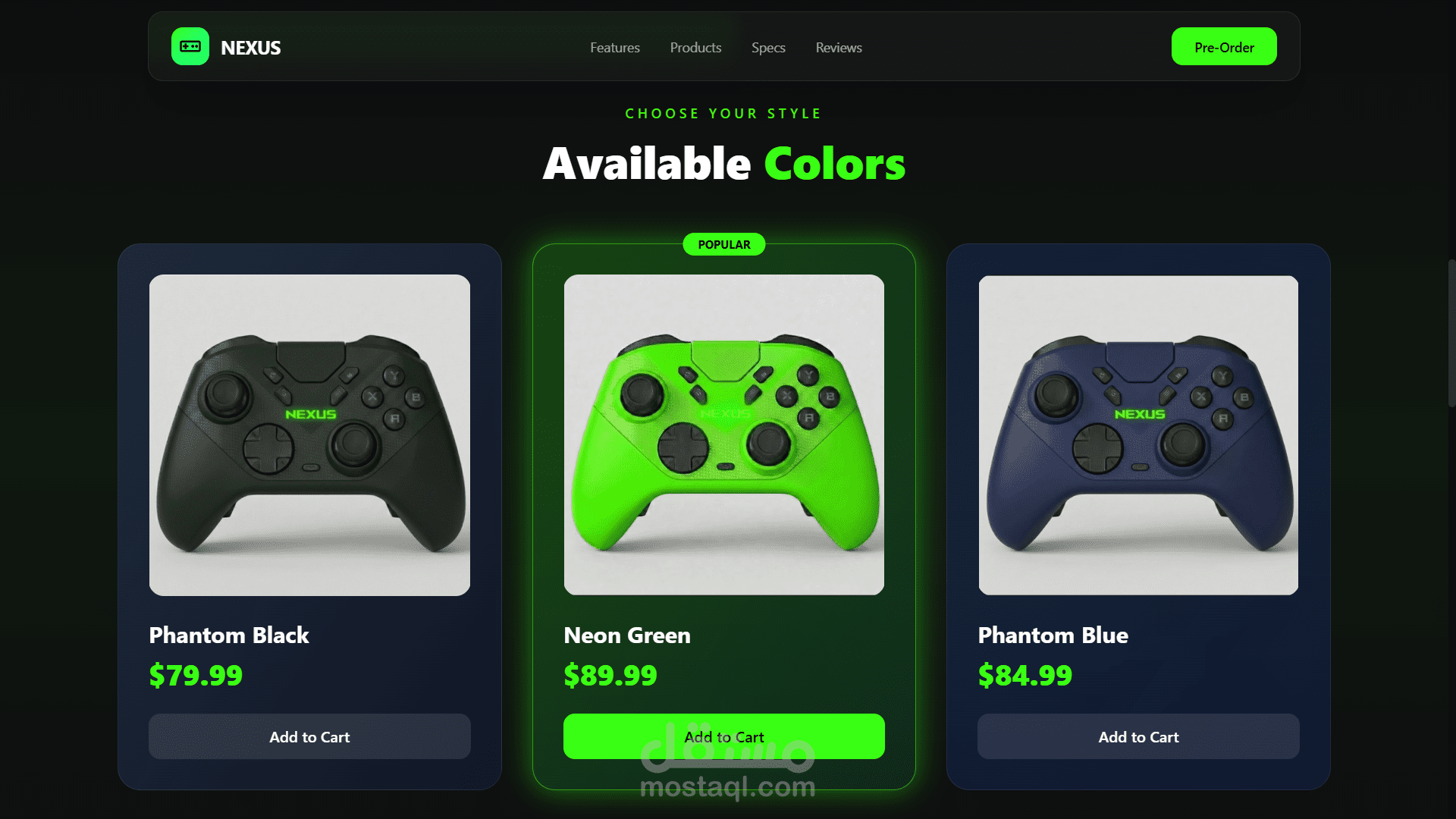Select the Phantom Black controller image
This screenshot has width=1456, height=819.
click(x=309, y=435)
